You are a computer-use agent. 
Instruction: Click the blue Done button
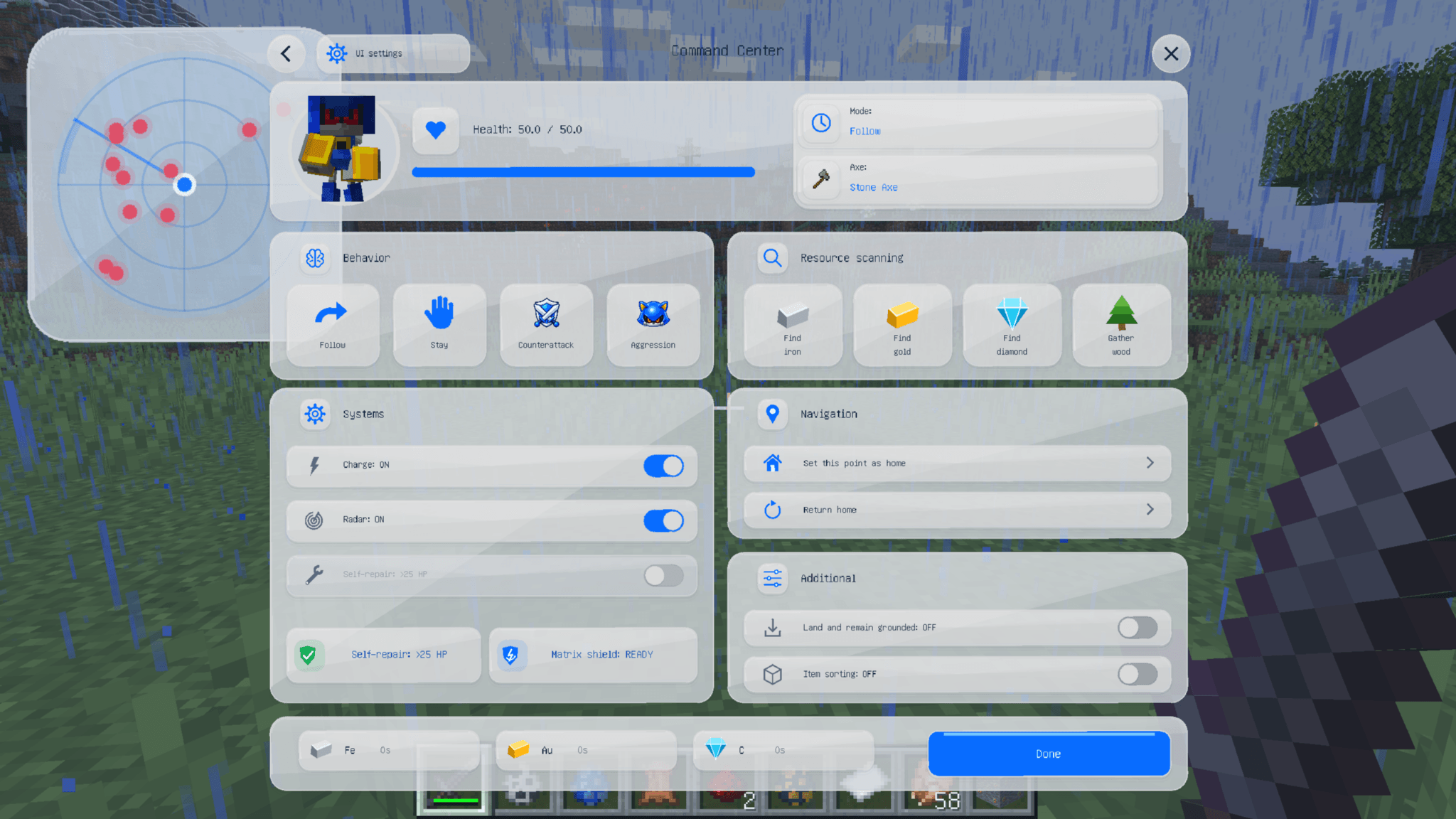pyautogui.click(x=1049, y=754)
